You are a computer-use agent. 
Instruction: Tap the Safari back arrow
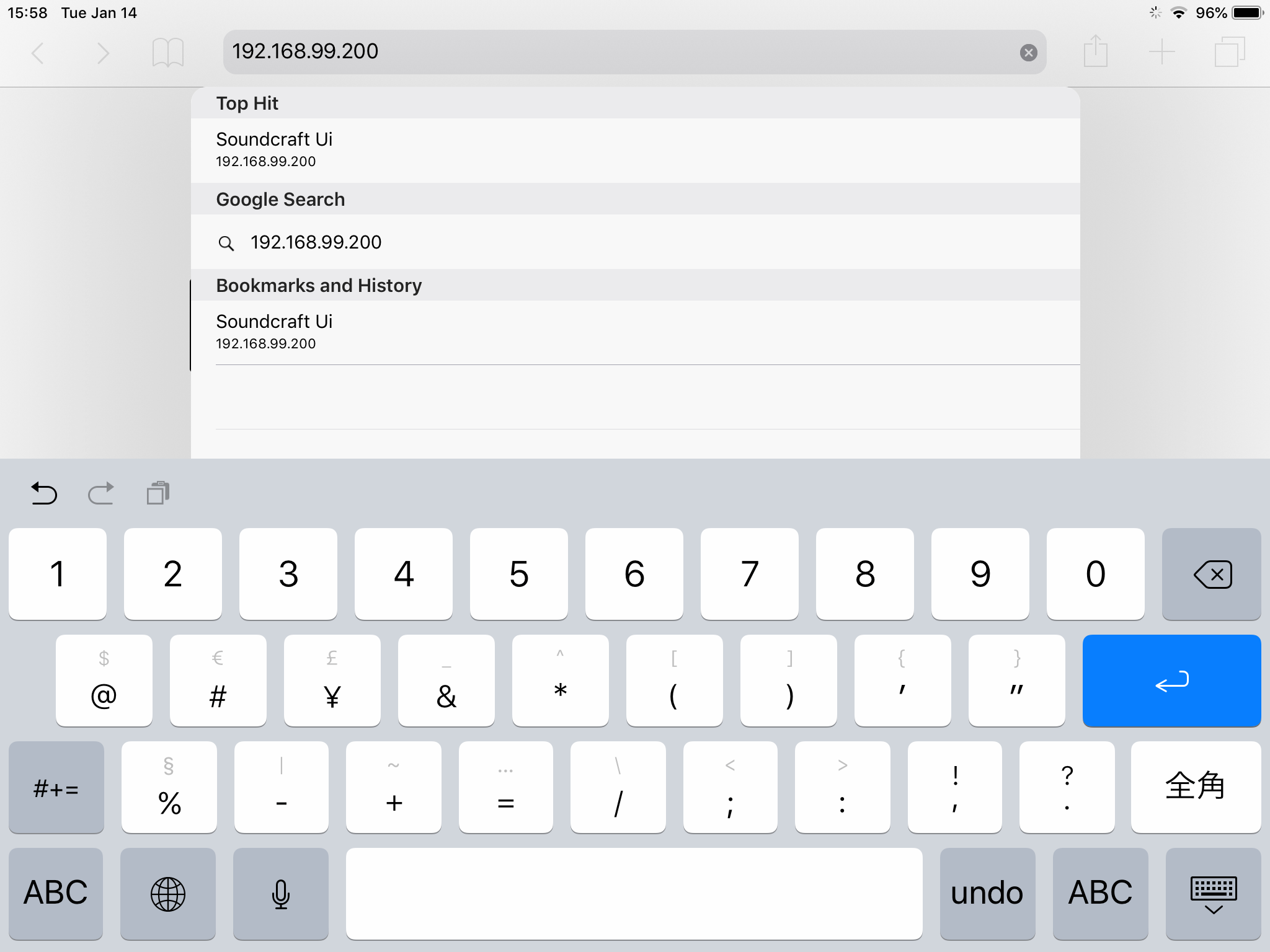tap(38, 53)
